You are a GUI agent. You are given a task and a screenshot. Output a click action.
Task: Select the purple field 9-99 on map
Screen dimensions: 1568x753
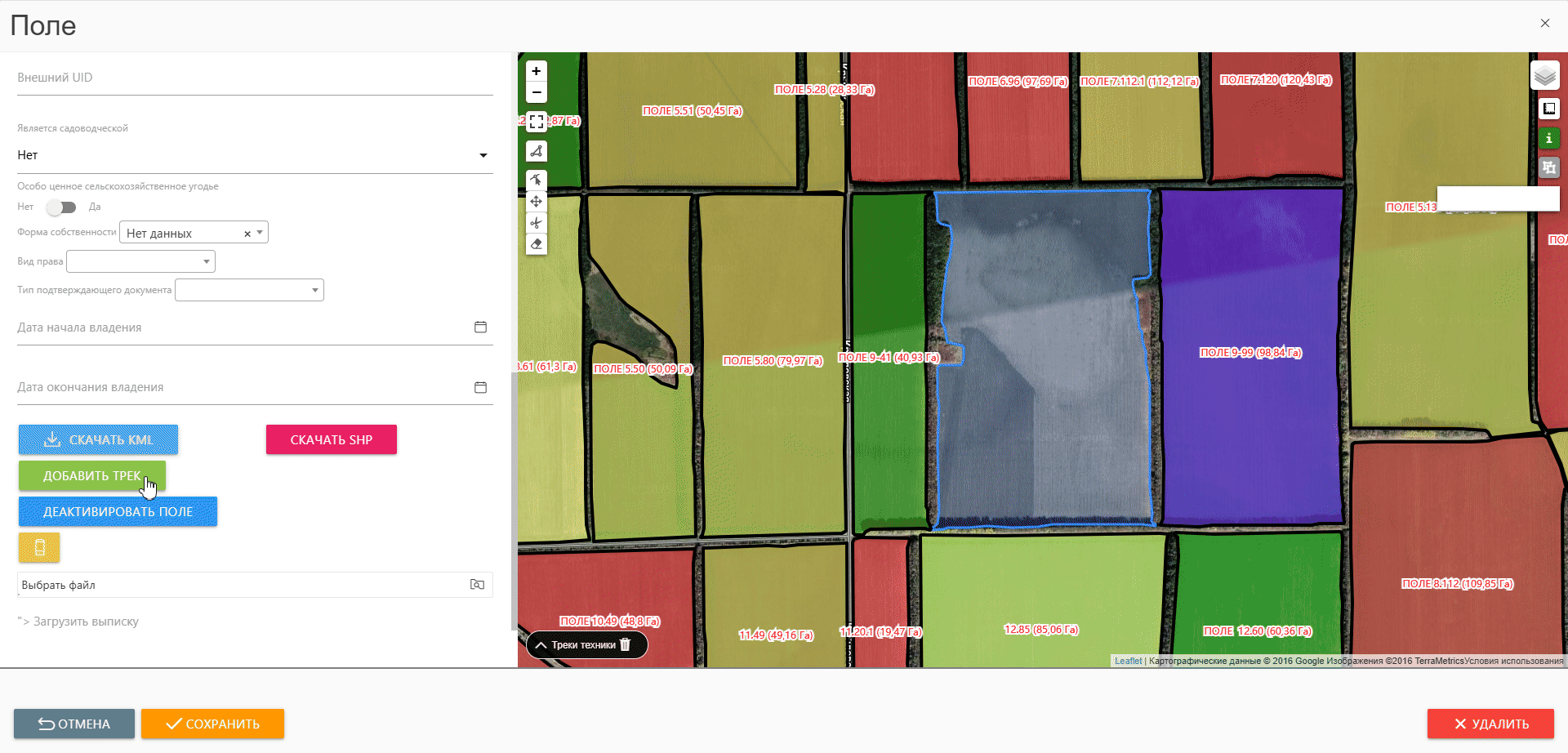pos(1249,408)
